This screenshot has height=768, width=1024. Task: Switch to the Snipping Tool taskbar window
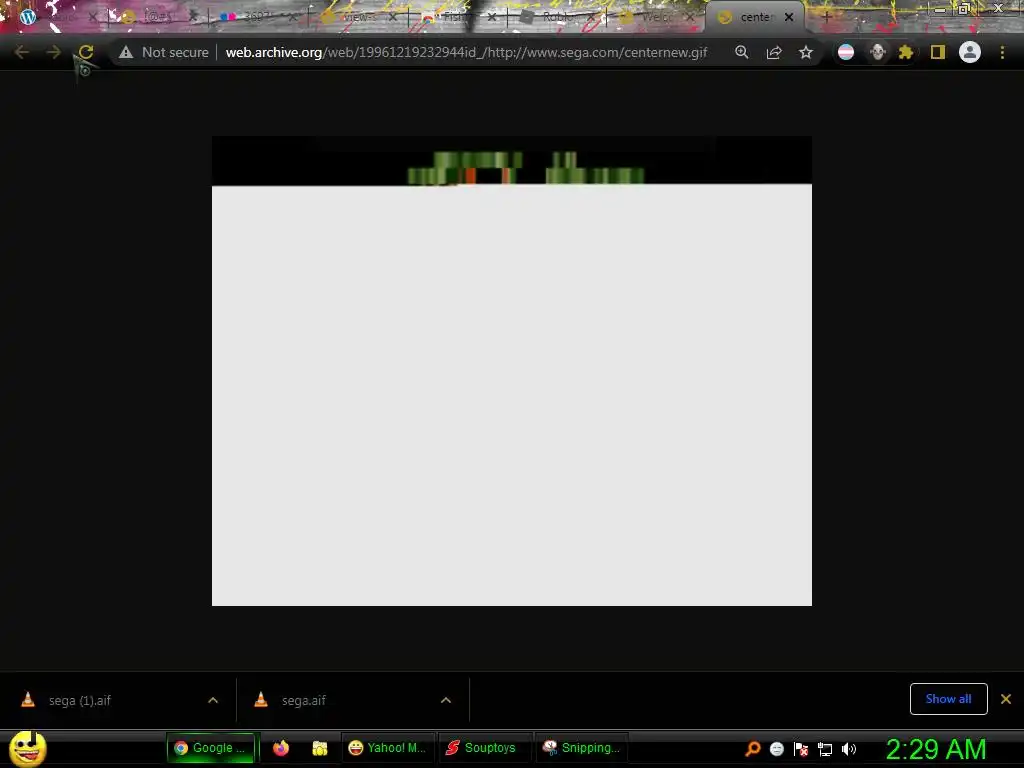[581, 748]
